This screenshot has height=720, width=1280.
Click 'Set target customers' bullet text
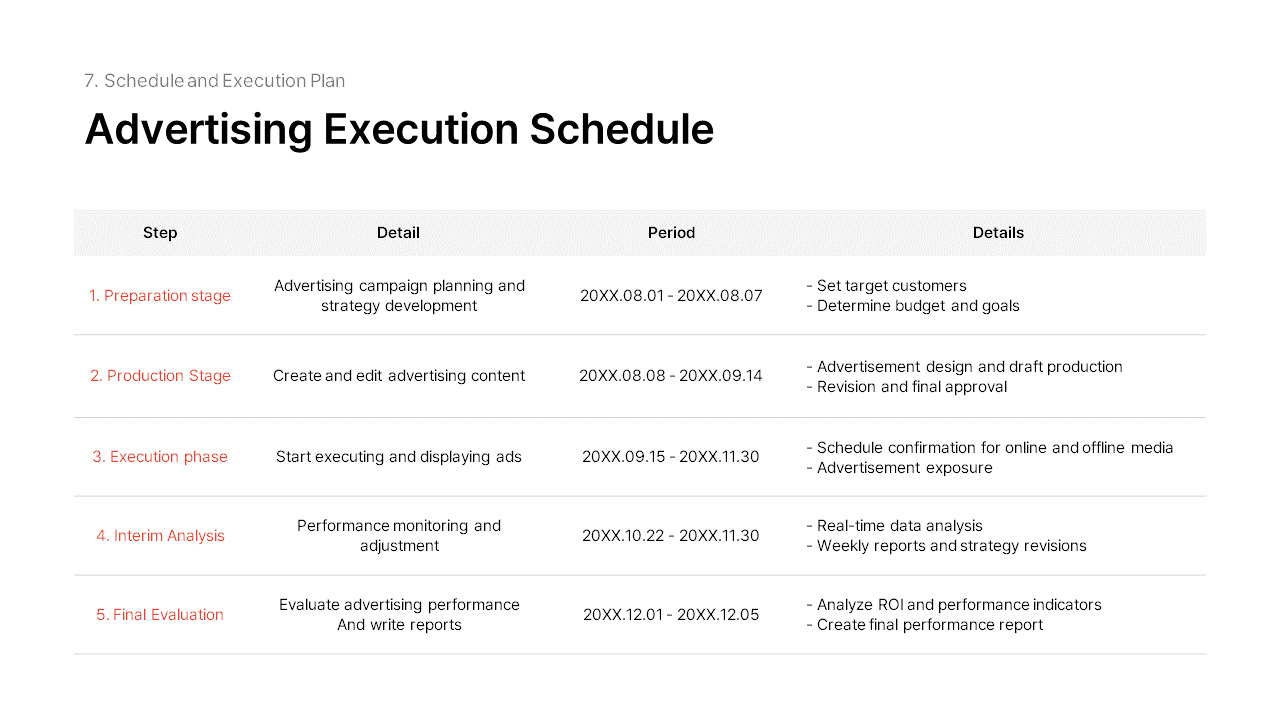[x=886, y=286]
